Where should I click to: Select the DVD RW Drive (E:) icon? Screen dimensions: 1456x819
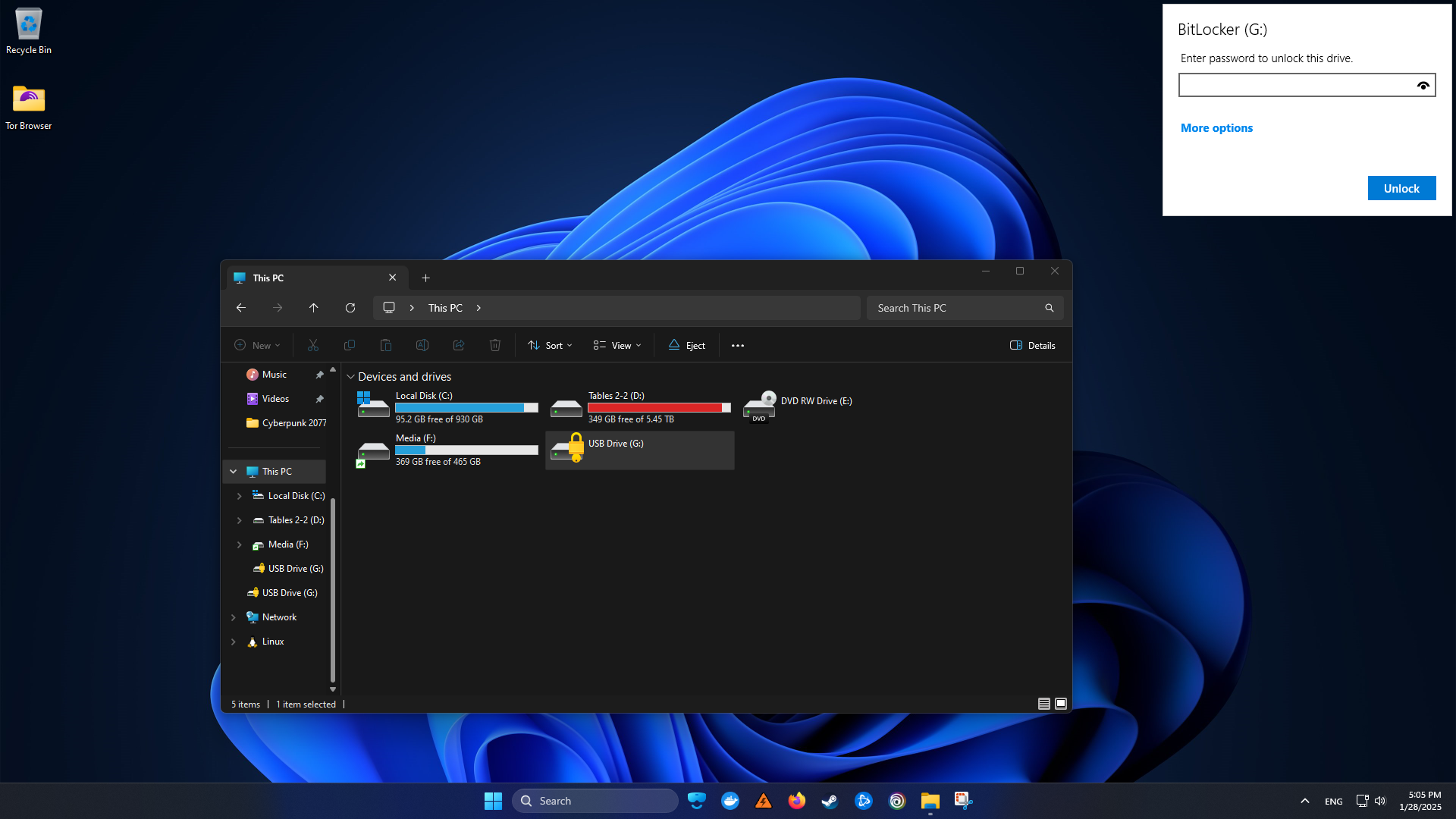pos(759,406)
